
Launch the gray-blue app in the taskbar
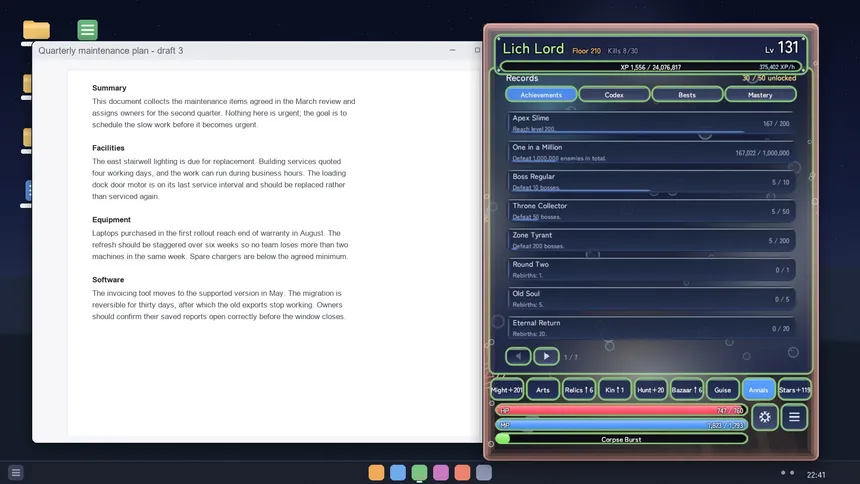coord(483,472)
